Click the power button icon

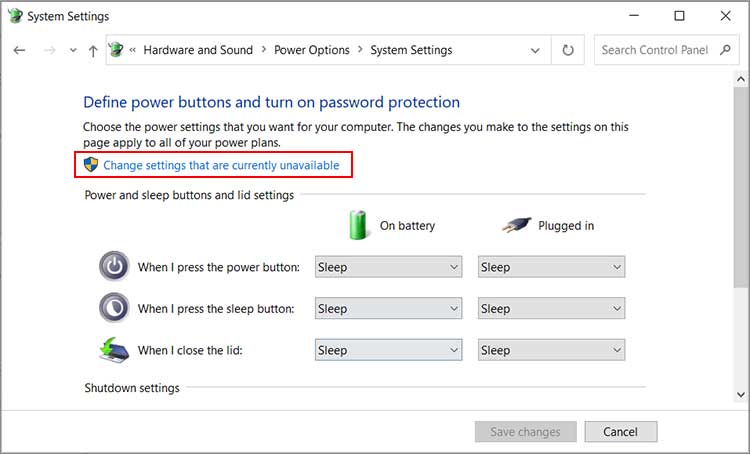point(115,266)
